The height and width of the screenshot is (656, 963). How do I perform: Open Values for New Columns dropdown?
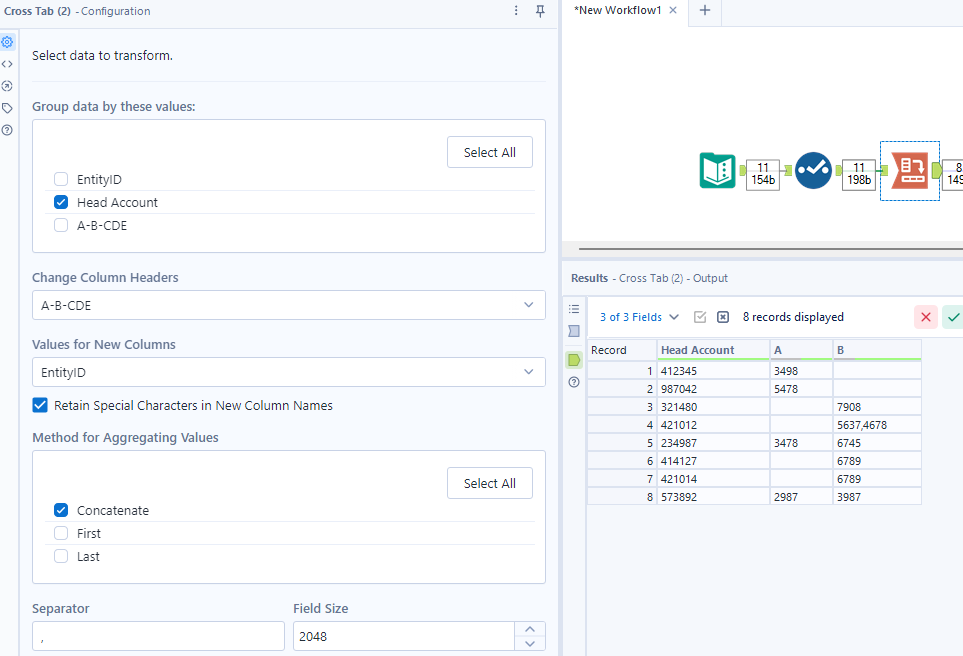click(289, 372)
